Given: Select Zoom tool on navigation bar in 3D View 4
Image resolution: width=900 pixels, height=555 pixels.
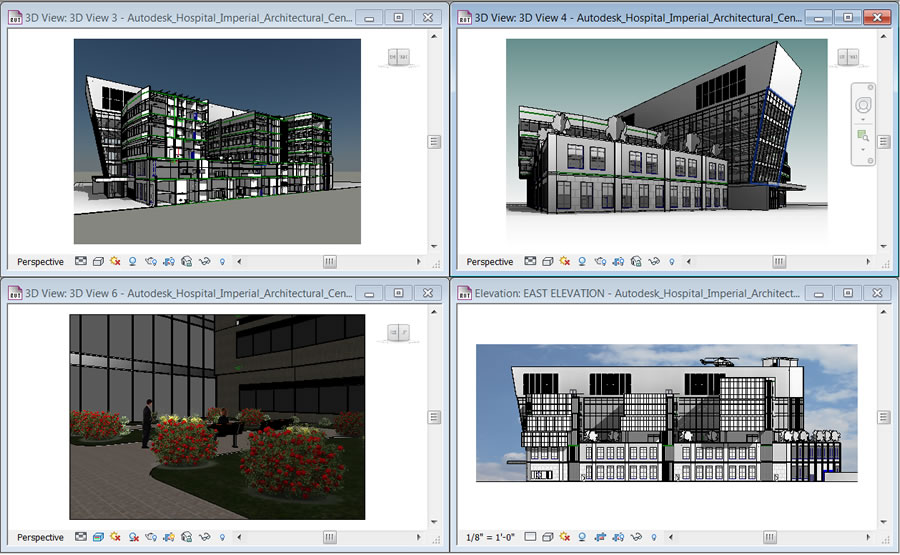Looking at the screenshot, I should (863, 136).
